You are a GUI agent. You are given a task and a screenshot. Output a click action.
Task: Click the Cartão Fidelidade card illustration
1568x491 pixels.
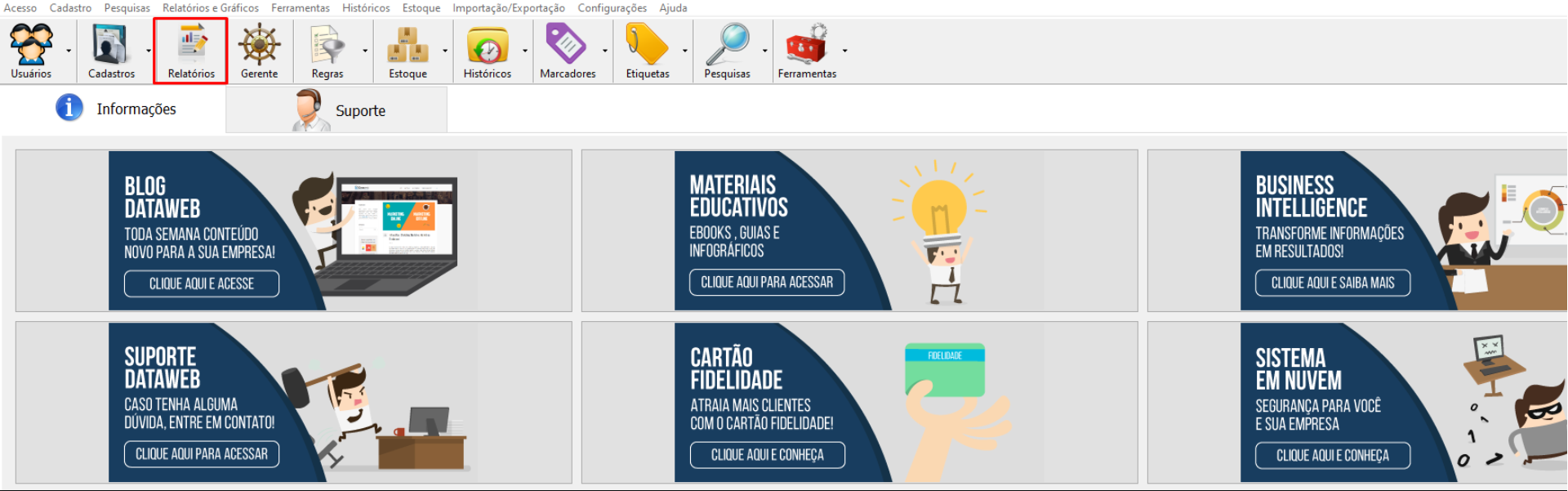pyautogui.click(x=945, y=370)
